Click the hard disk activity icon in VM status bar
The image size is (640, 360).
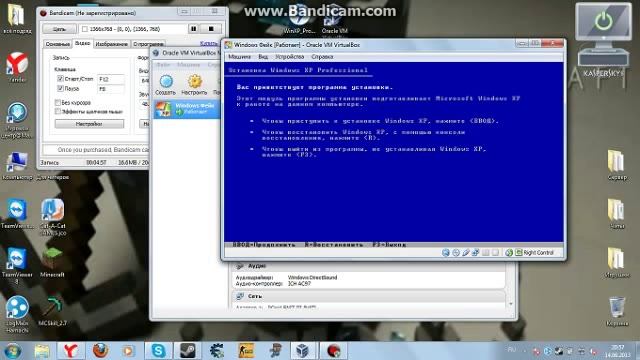446,253
